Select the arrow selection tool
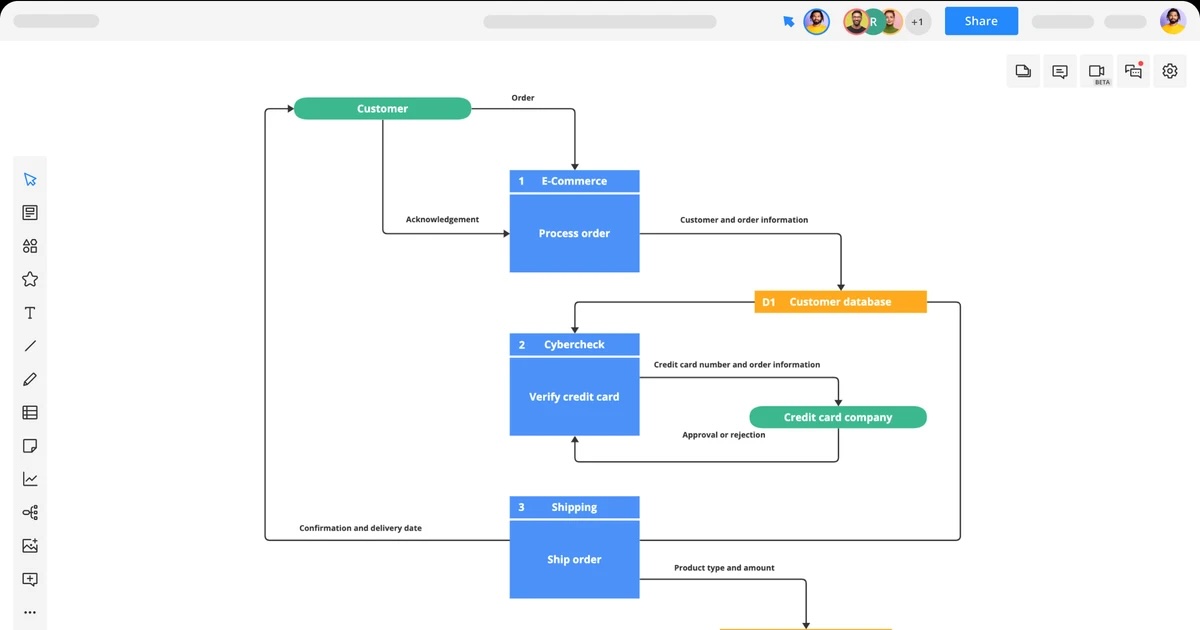 tap(30, 178)
